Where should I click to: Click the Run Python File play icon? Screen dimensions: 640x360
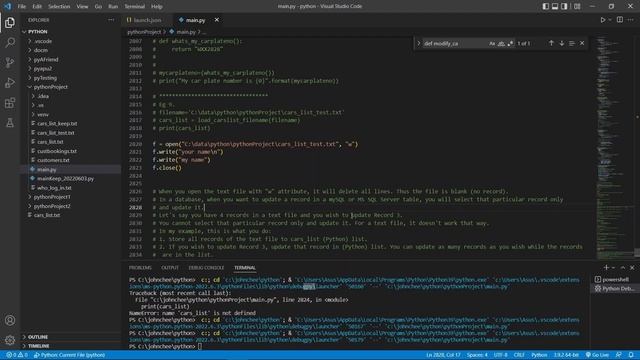[x=602, y=20]
